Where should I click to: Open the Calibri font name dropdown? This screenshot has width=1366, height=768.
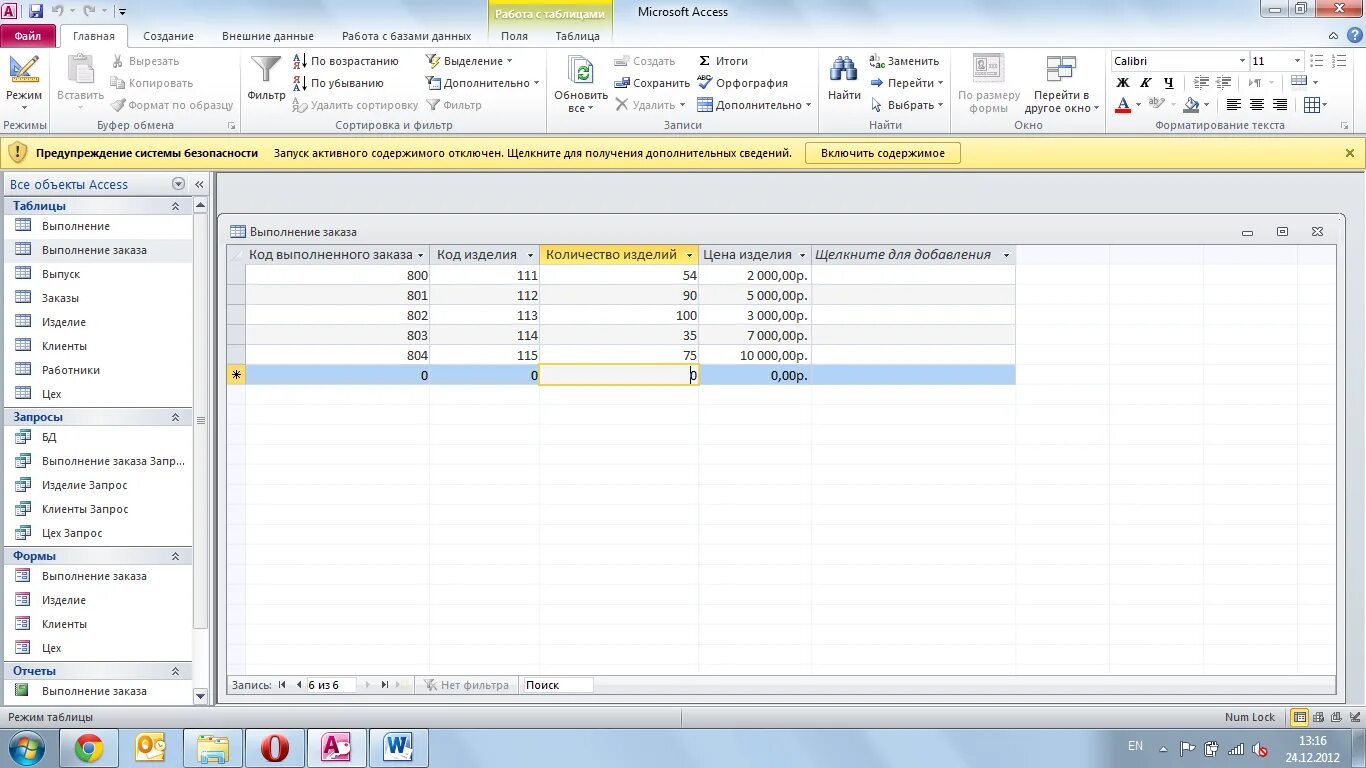pyautogui.click(x=1242, y=61)
